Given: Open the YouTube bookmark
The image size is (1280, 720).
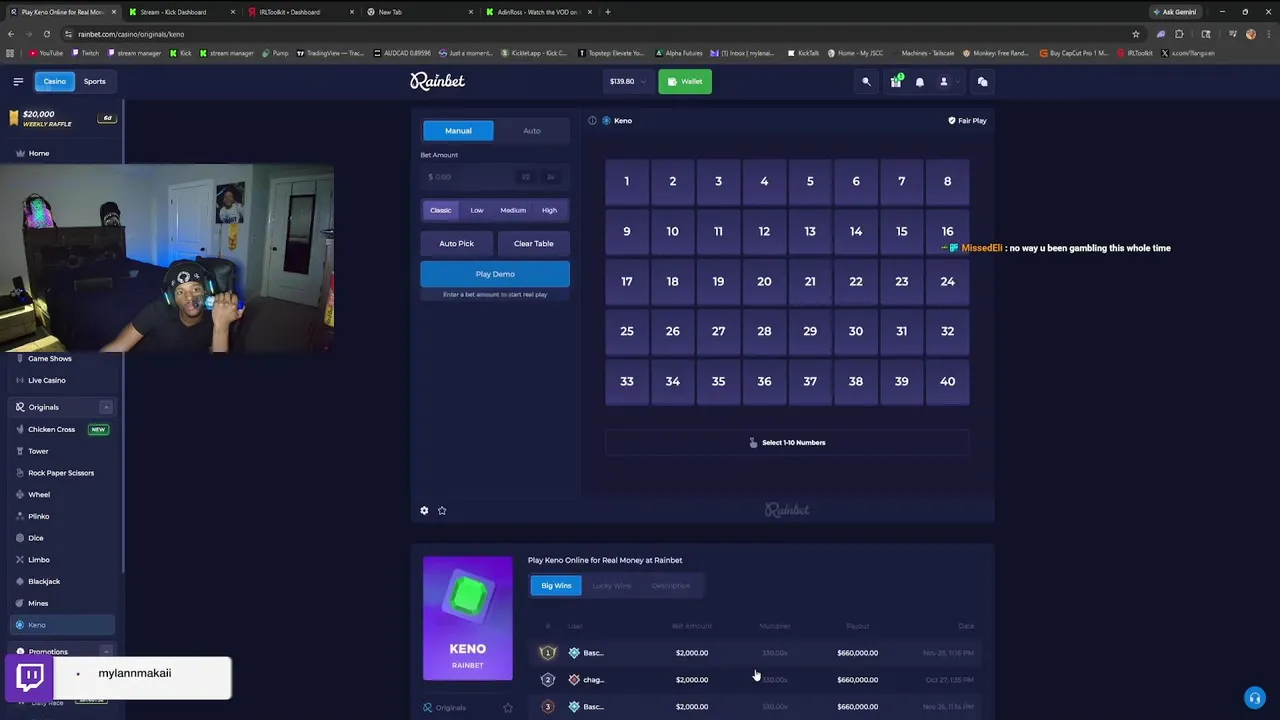Looking at the screenshot, I should coord(46,53).
